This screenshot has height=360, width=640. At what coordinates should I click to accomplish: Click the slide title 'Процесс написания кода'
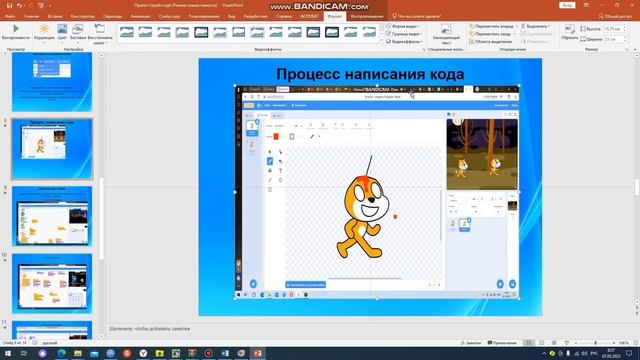(x=370, y=74)
